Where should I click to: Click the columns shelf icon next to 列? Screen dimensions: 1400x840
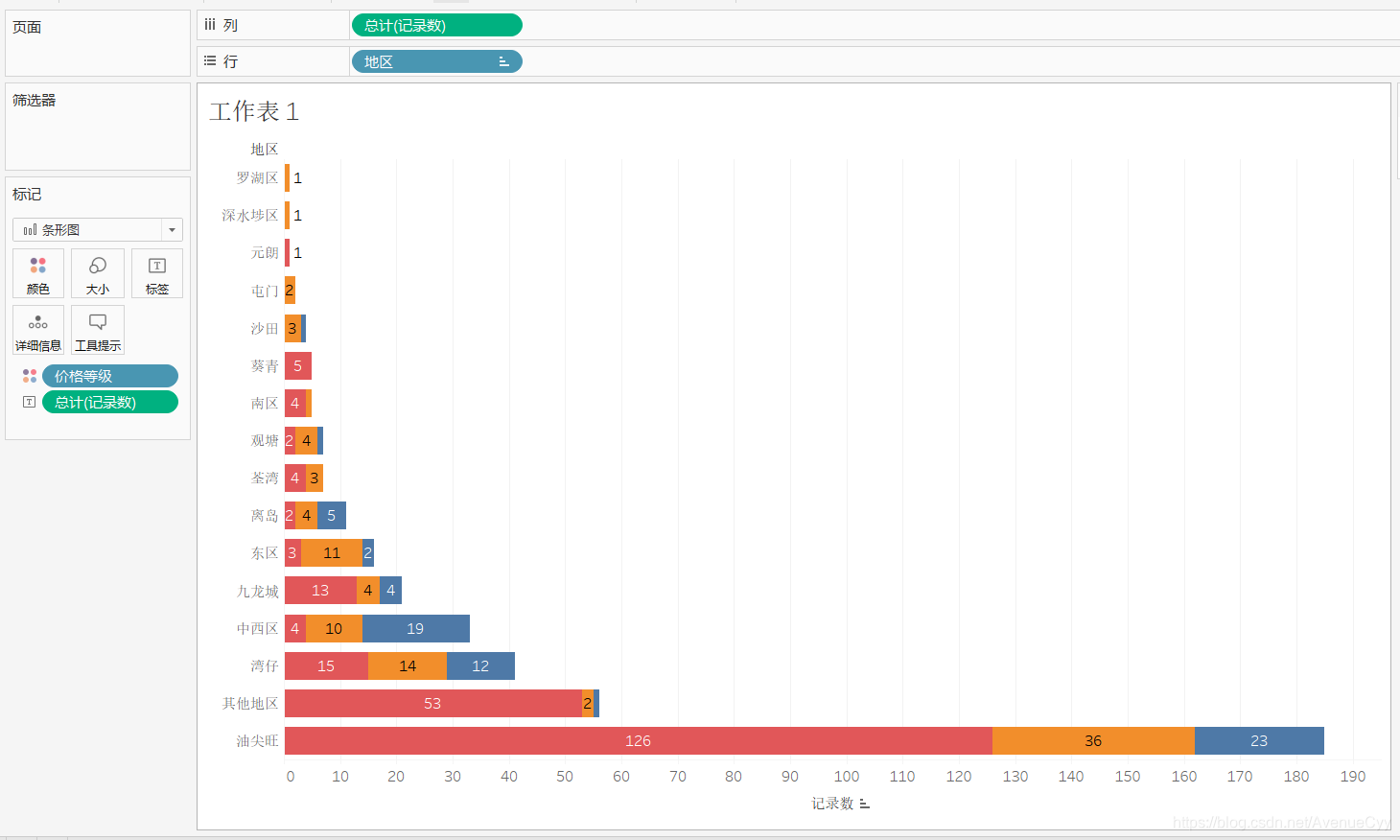coord(210,25)
